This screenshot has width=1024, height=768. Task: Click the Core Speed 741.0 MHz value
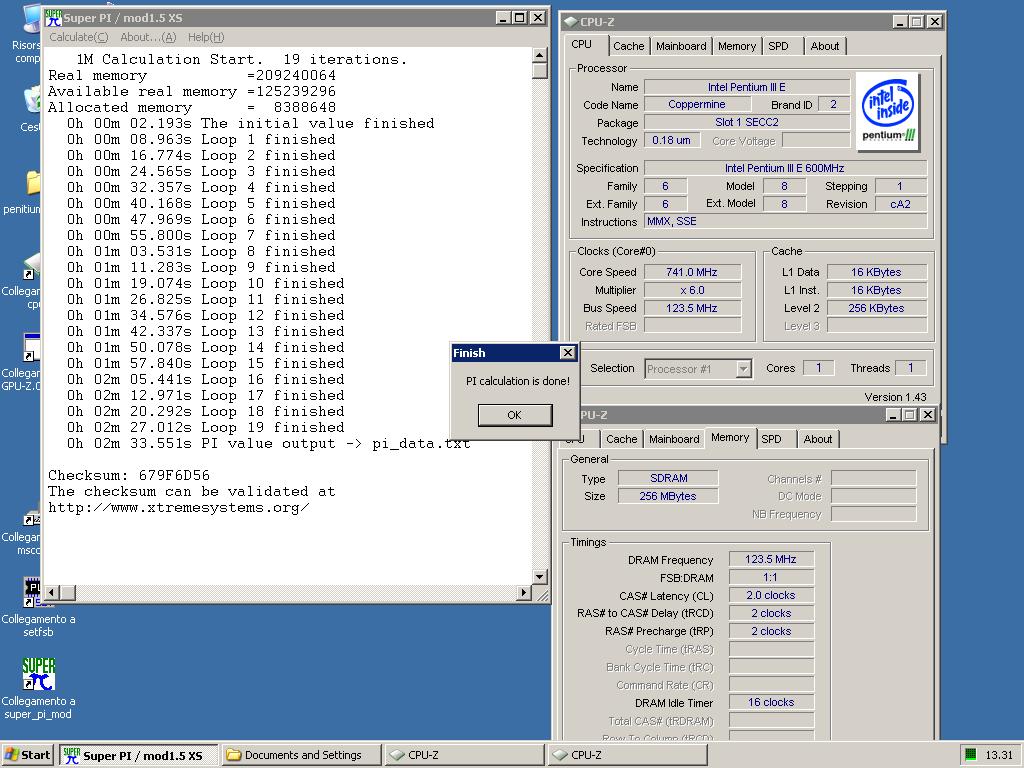(x=692, y=272)
